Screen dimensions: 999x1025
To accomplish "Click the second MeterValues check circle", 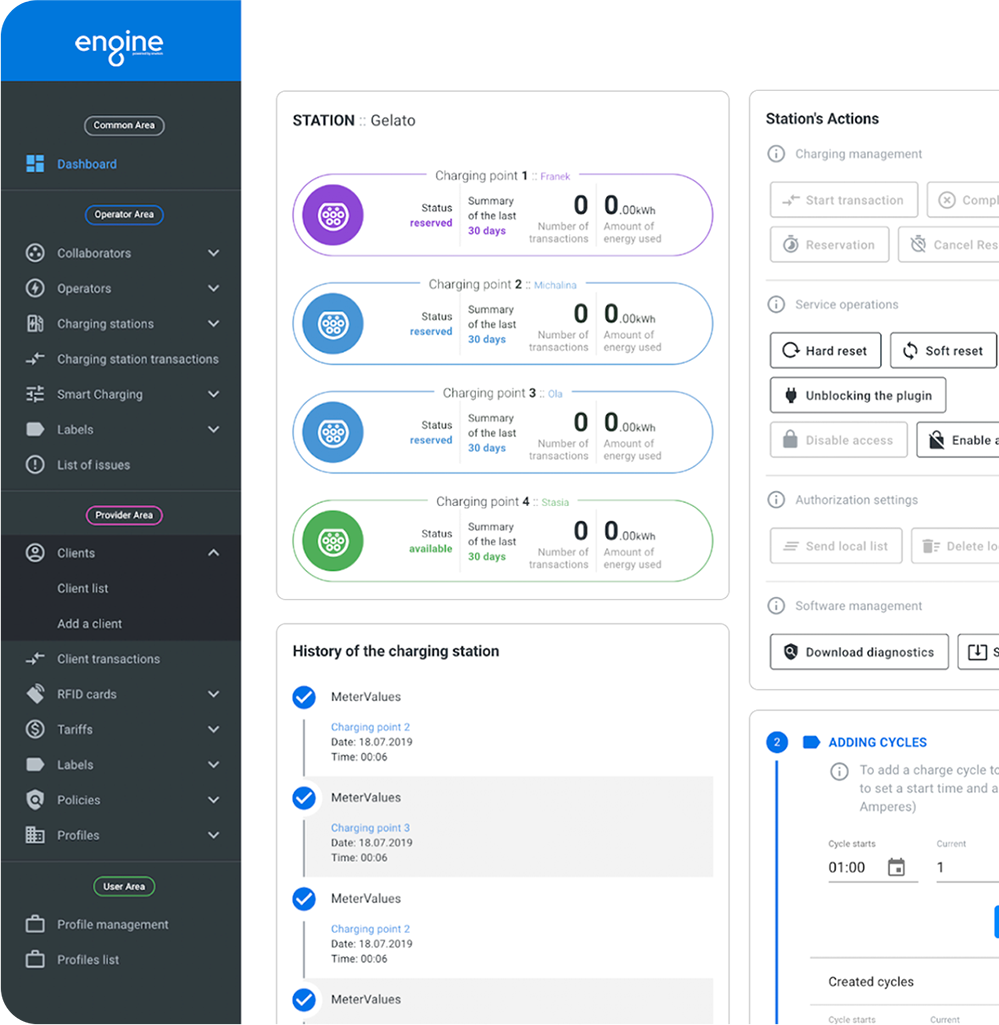I will pyautogui.click(x=304, y=798).
